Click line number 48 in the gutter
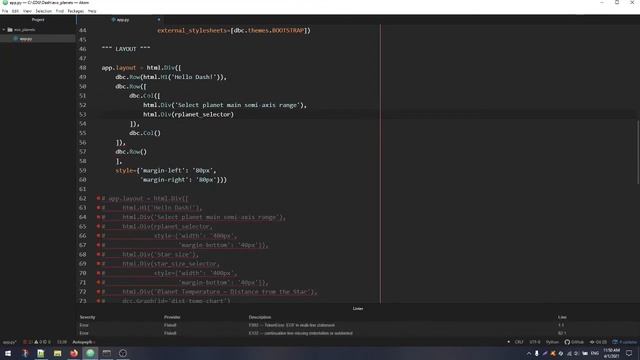This screenshot has height=360, width=640. [x=83, y=68]
